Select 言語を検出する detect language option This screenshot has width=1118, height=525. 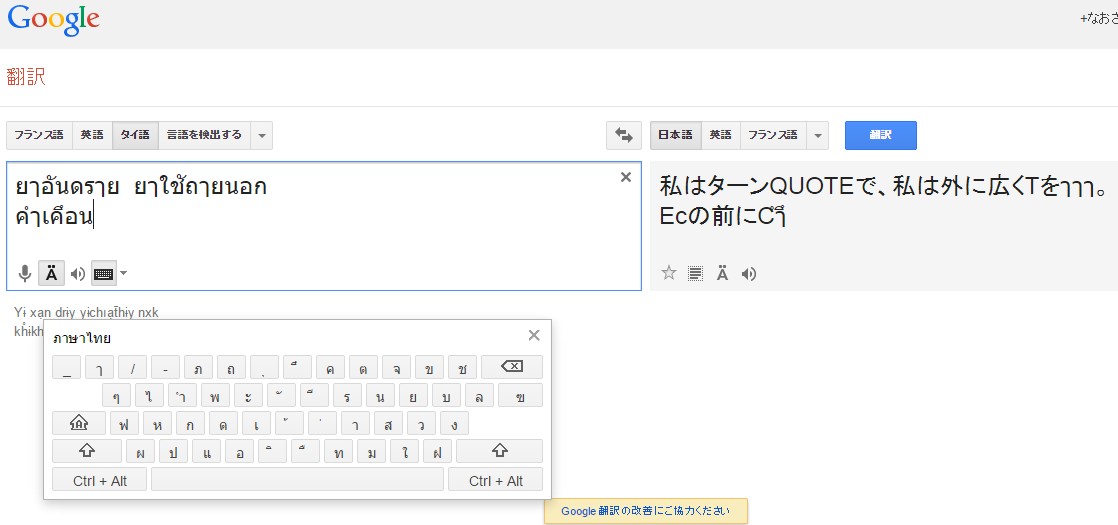coord(204,135)
